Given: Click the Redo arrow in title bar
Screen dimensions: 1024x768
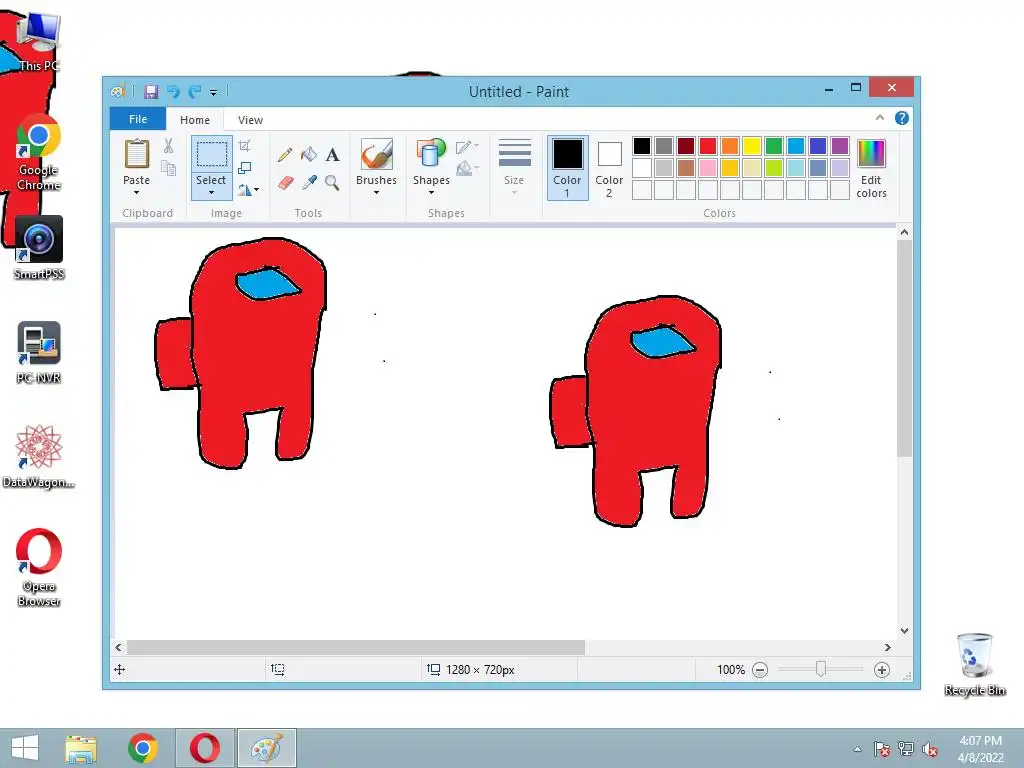Looking at the screenshot, I should [195, 92].
